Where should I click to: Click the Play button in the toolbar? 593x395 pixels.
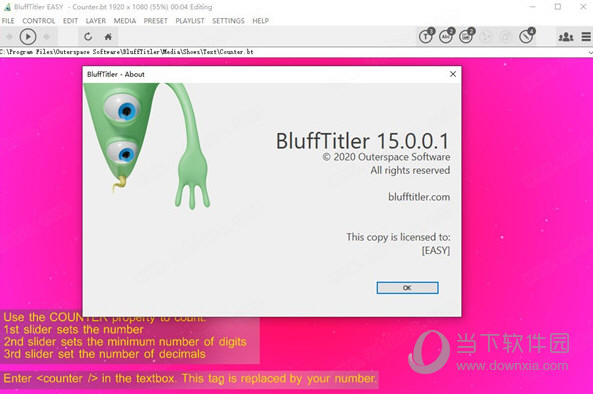[28, 37]
